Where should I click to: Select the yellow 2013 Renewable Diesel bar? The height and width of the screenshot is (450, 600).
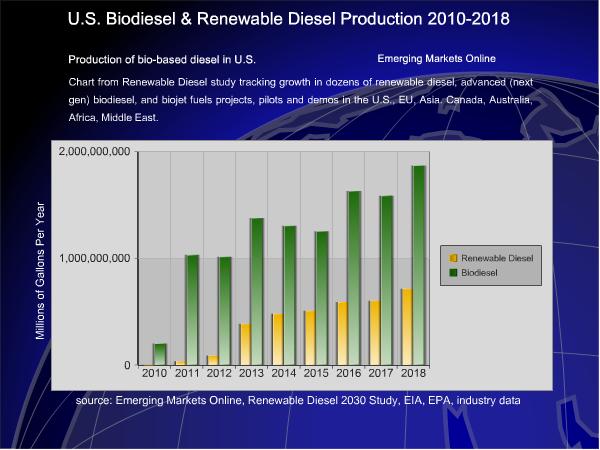click(245, 344)
